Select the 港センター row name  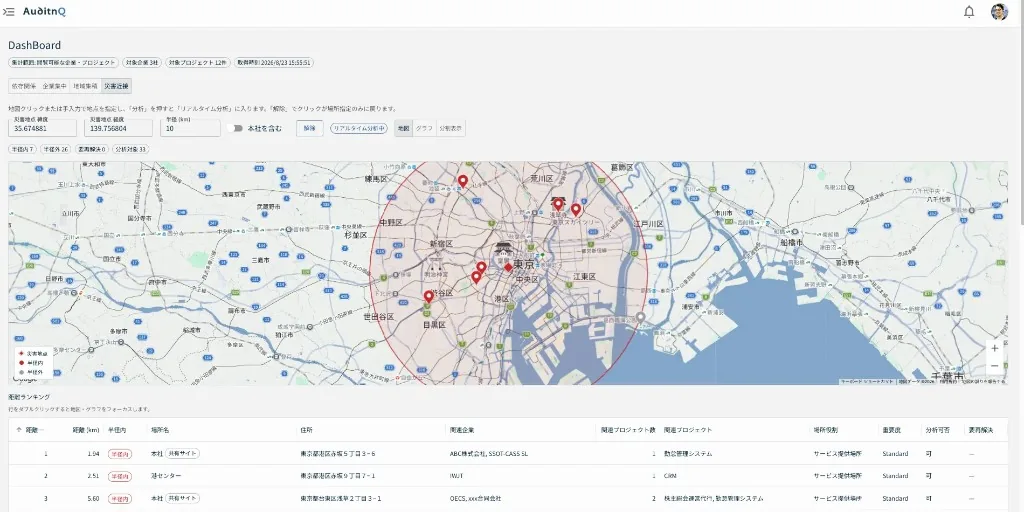pyautogui.click(x=166, y=476)
